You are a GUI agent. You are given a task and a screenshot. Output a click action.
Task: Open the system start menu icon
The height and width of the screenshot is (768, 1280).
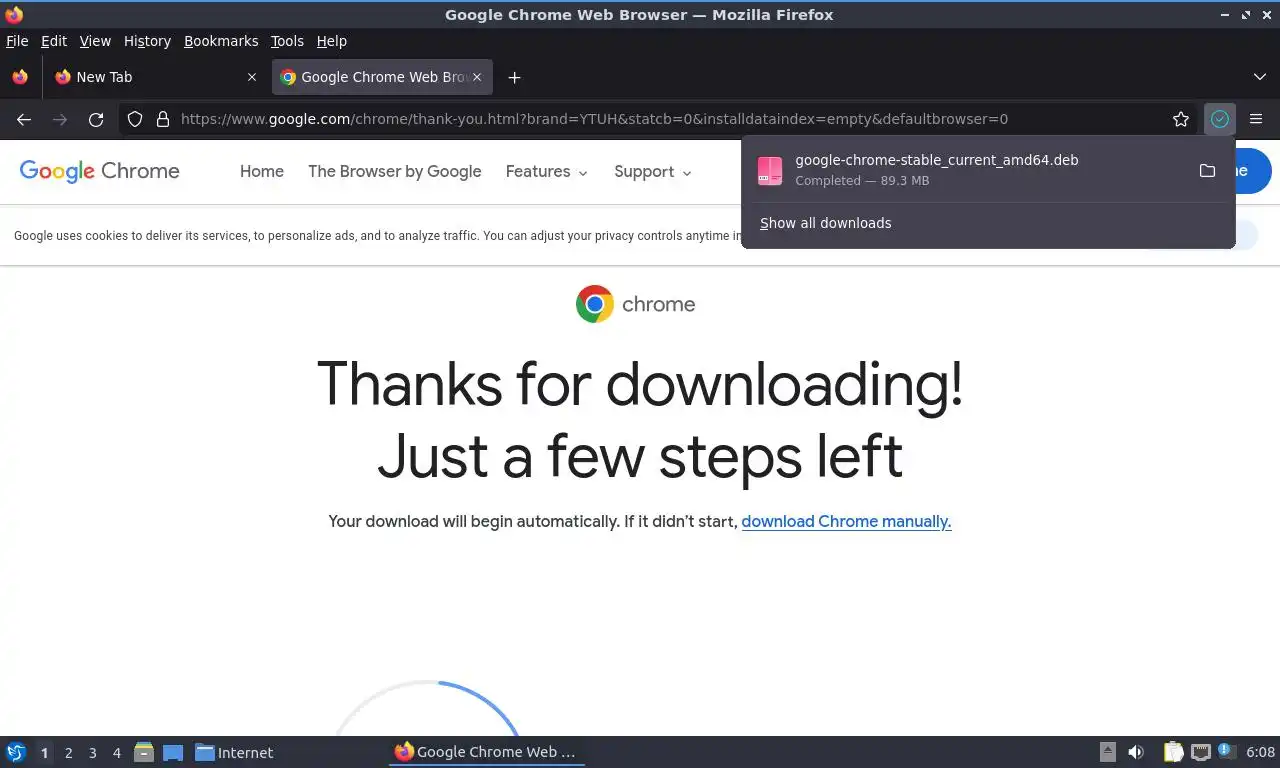point(16,752)
